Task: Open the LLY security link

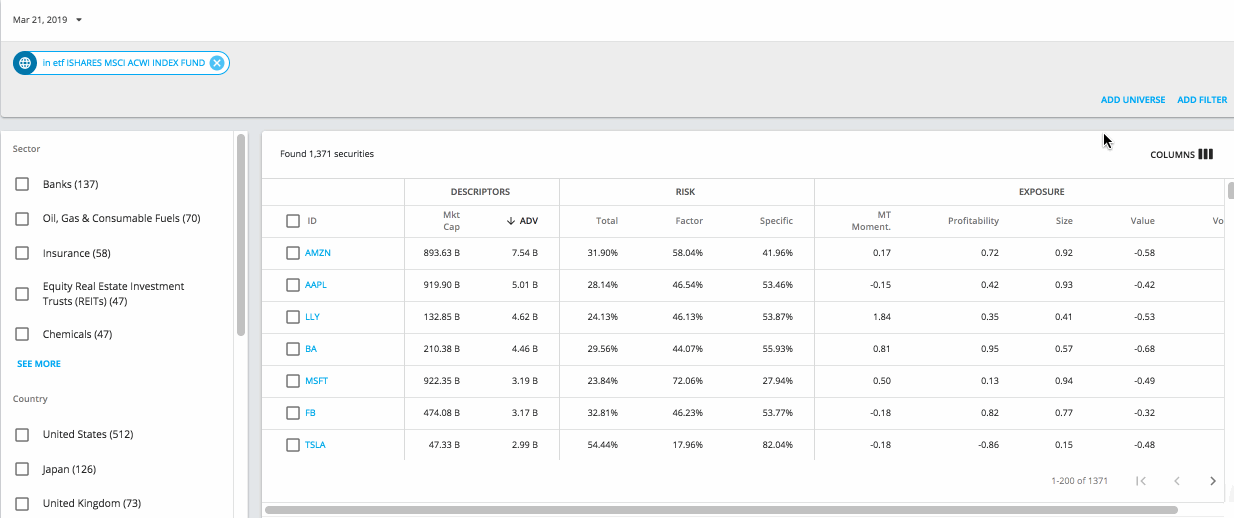Action: point(312,317)
